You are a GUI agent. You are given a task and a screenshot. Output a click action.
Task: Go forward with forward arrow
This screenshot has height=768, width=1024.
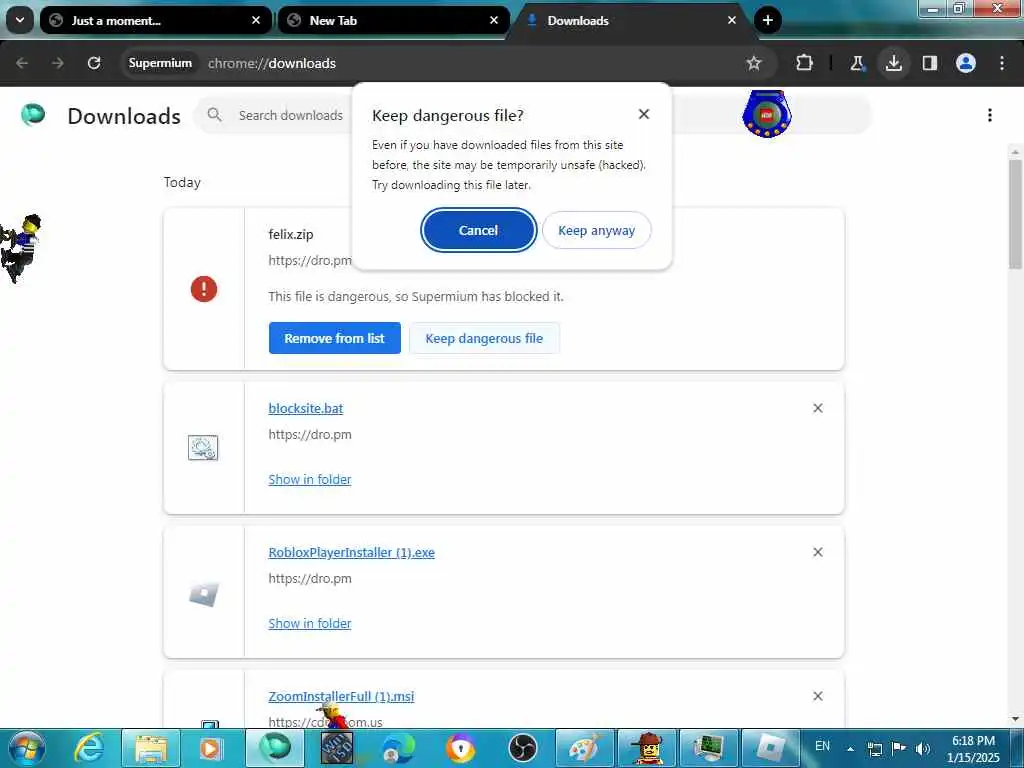pos(57,63)
